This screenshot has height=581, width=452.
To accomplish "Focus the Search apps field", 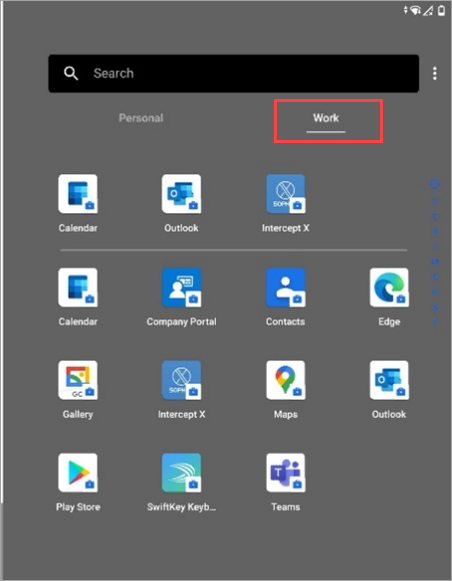I will pos(233,73).
